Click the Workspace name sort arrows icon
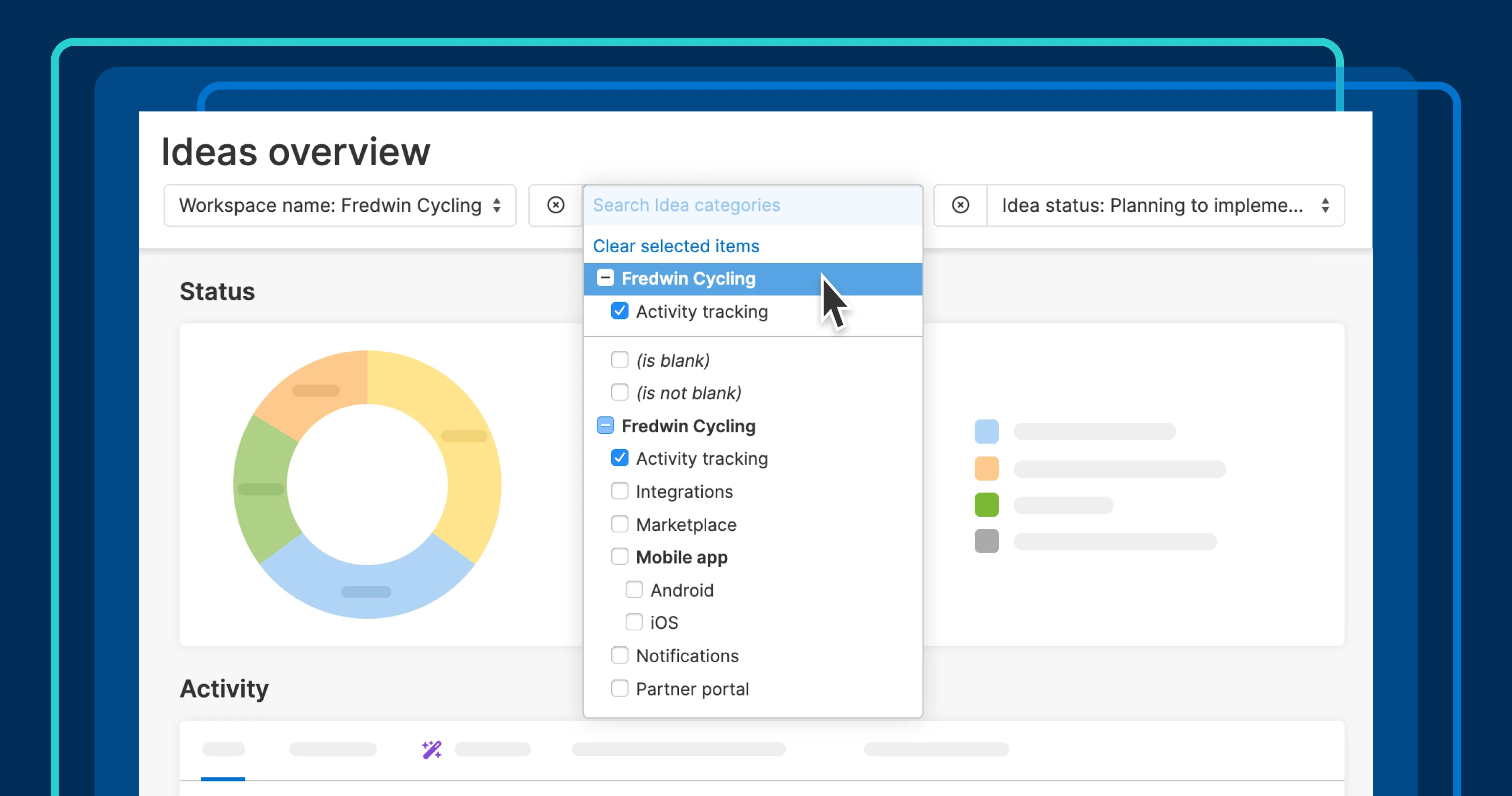 point(497,205)
